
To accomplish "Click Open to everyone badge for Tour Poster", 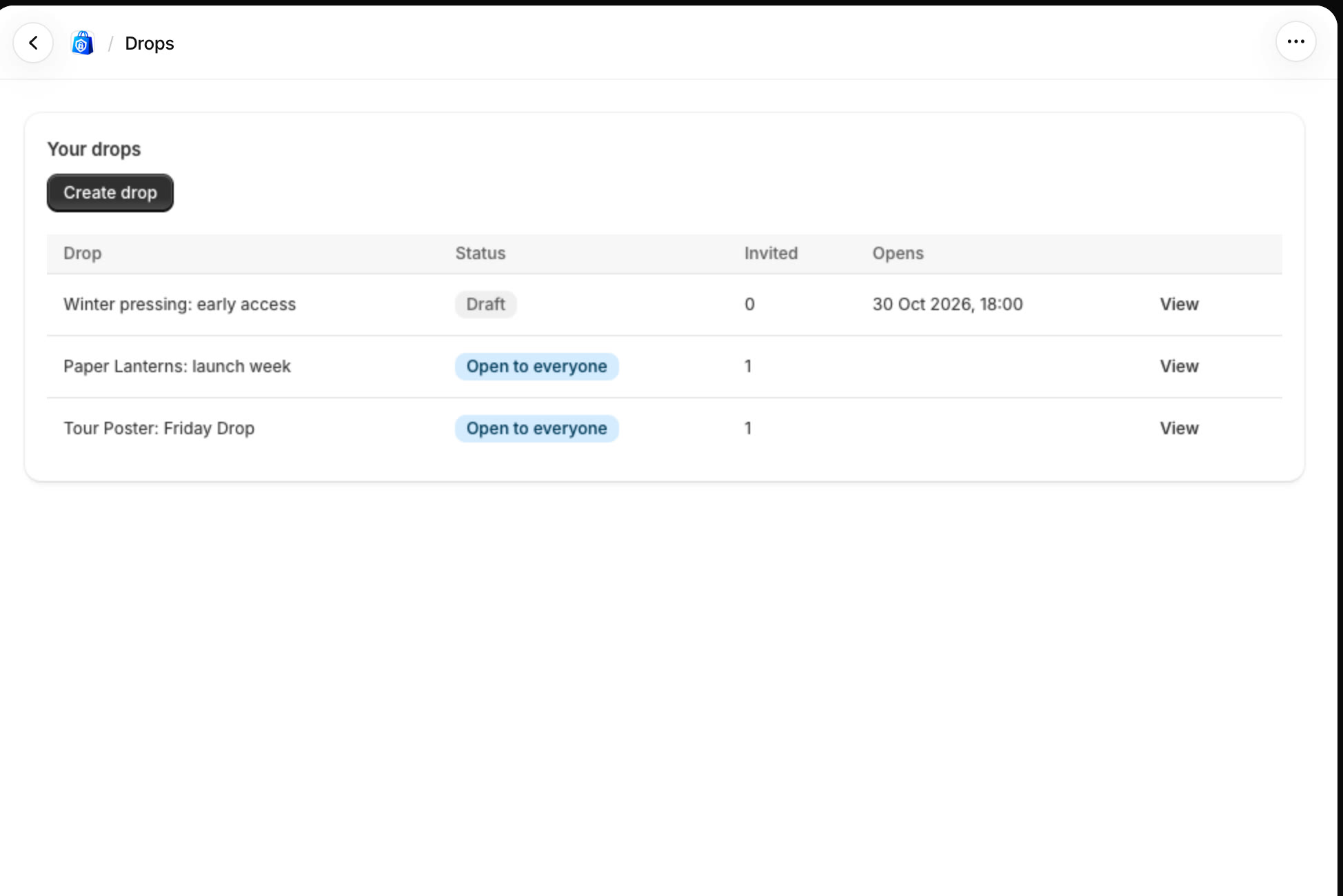I will click(536, 429).
